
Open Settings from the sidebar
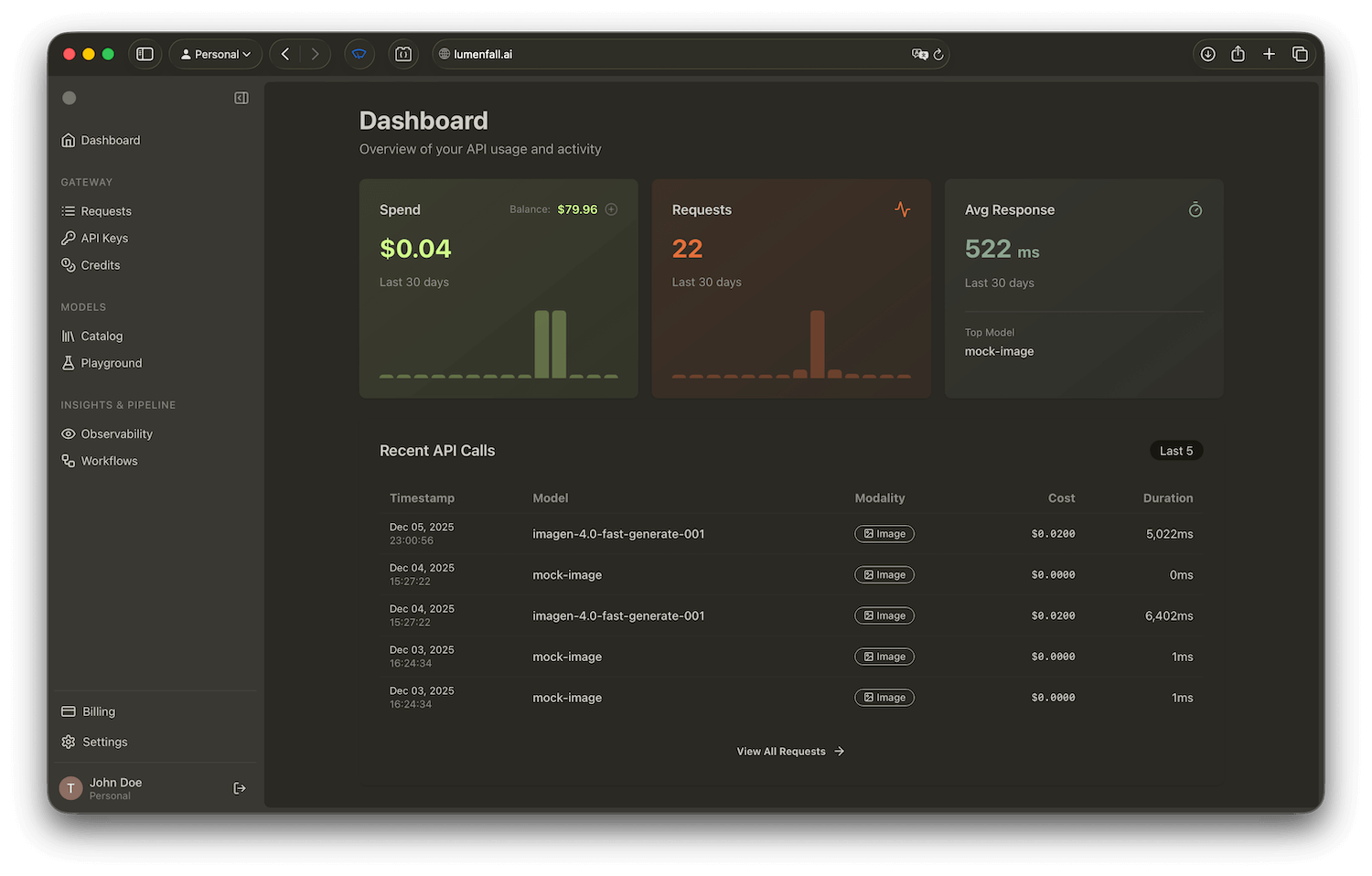click(x=103, y=742)
